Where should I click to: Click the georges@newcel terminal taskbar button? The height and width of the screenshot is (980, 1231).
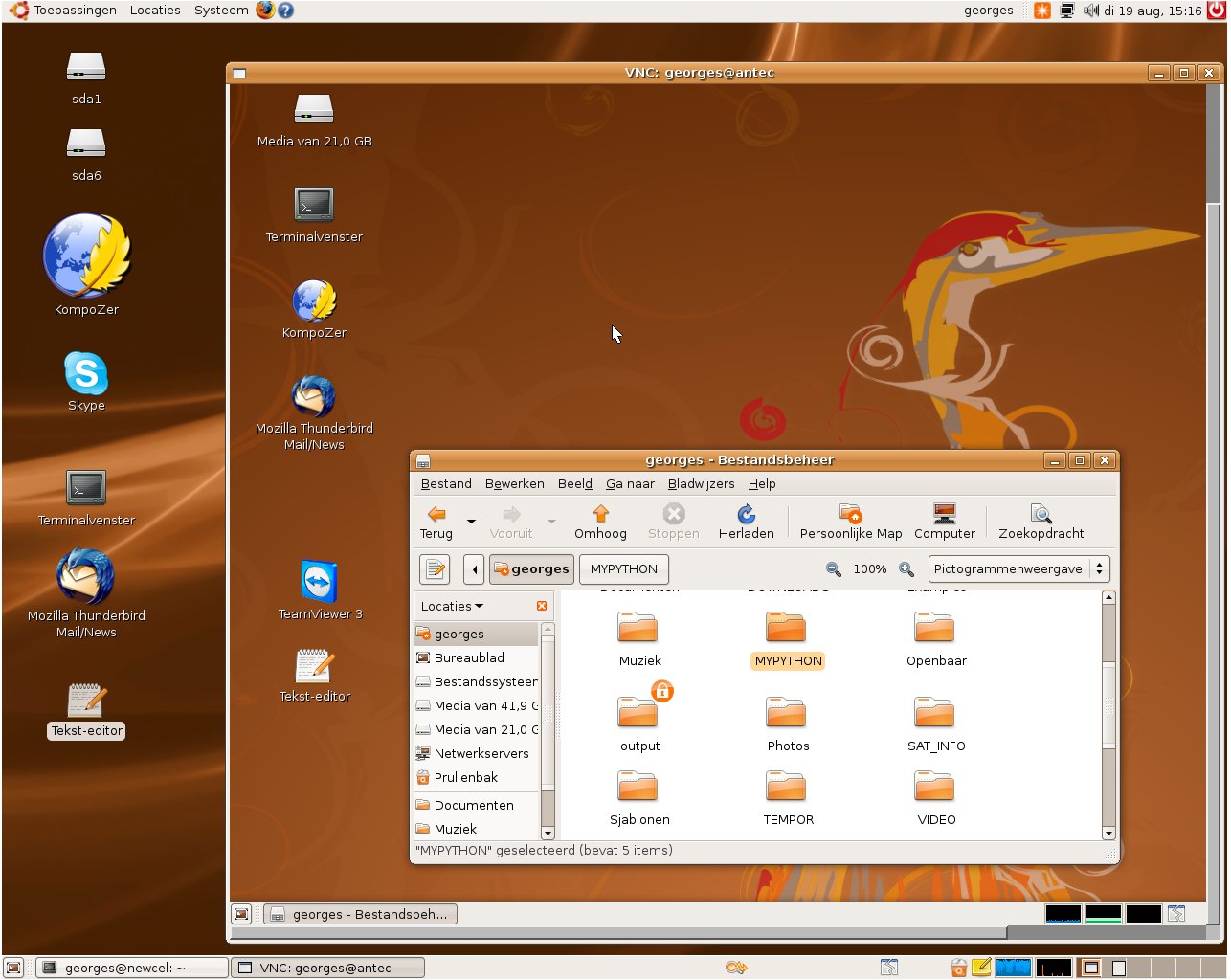(x=132, y=968)
